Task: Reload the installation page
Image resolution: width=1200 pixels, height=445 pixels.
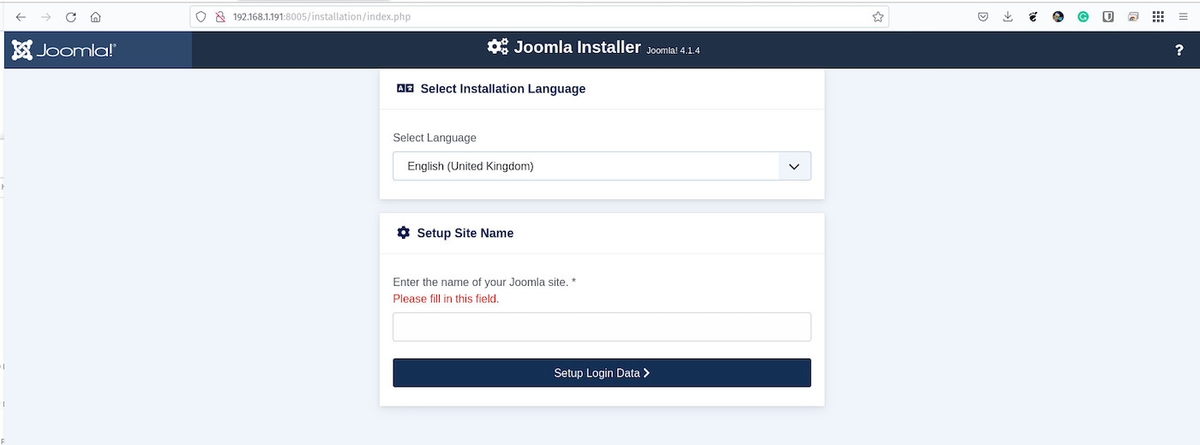Action: 71,16
